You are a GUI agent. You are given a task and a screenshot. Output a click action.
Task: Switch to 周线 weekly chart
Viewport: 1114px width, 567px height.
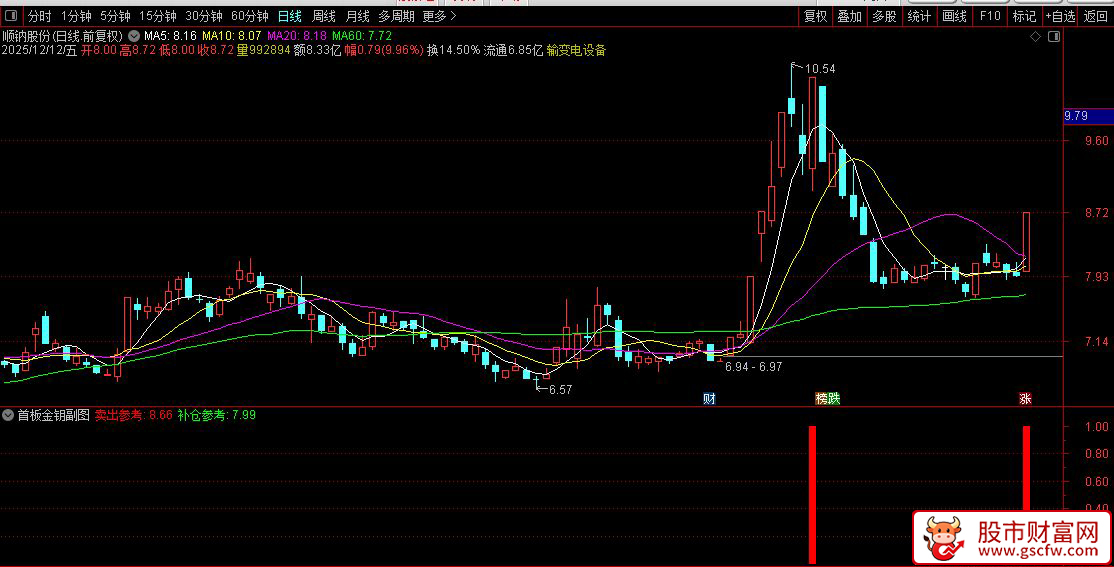point(324,16)
